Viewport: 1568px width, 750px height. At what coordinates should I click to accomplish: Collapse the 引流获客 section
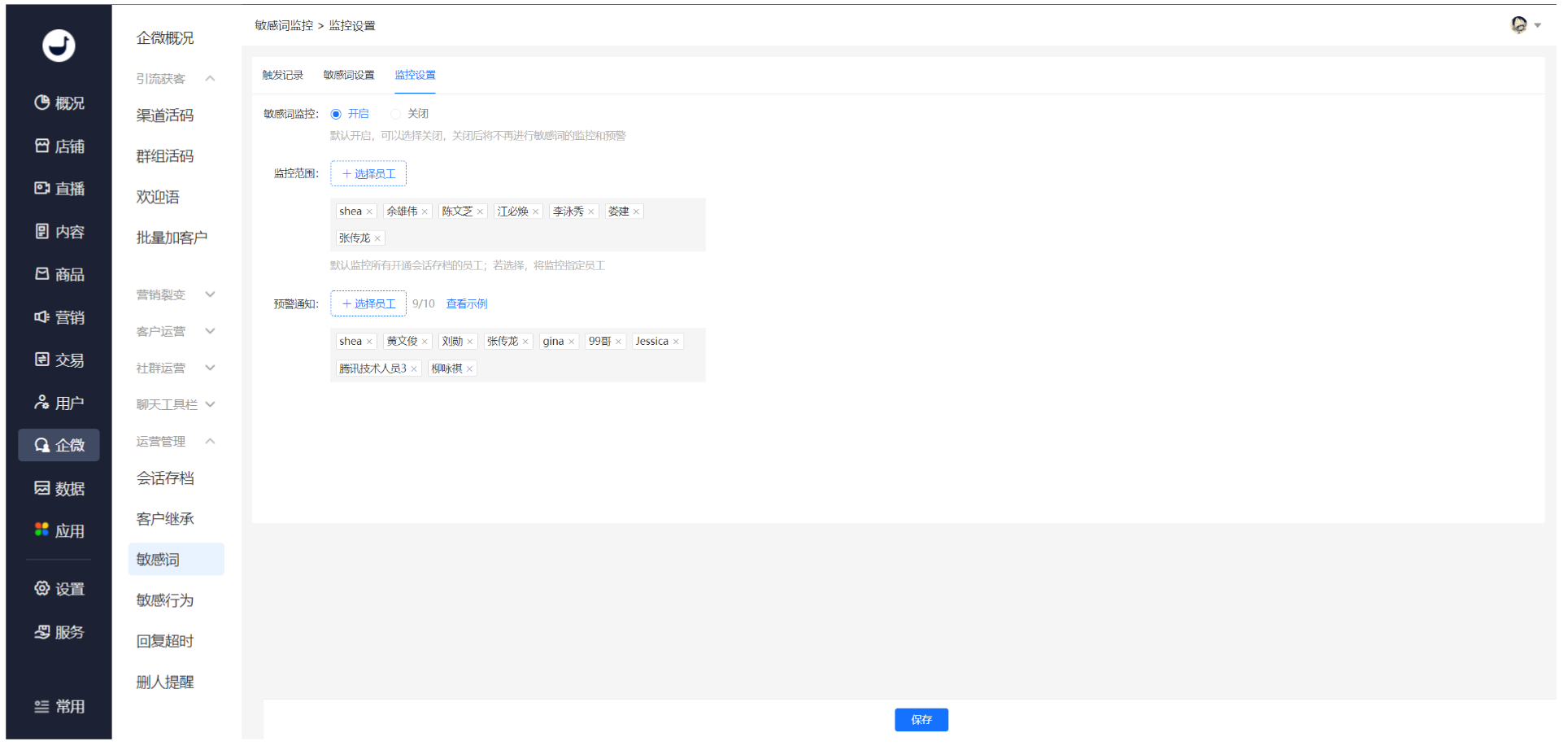210,79
